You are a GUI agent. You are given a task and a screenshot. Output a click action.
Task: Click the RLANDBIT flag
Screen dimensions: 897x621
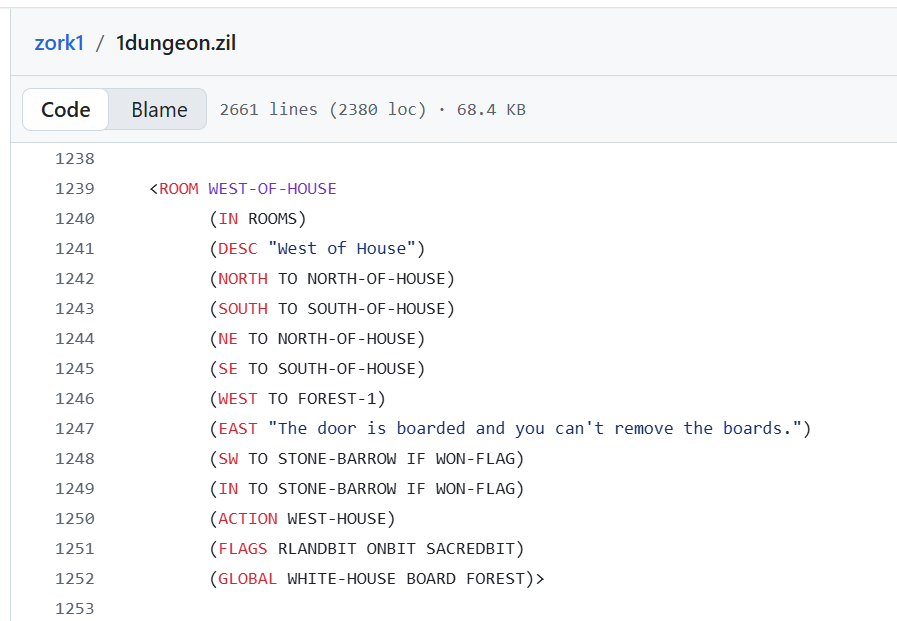(x=317, y=549)
